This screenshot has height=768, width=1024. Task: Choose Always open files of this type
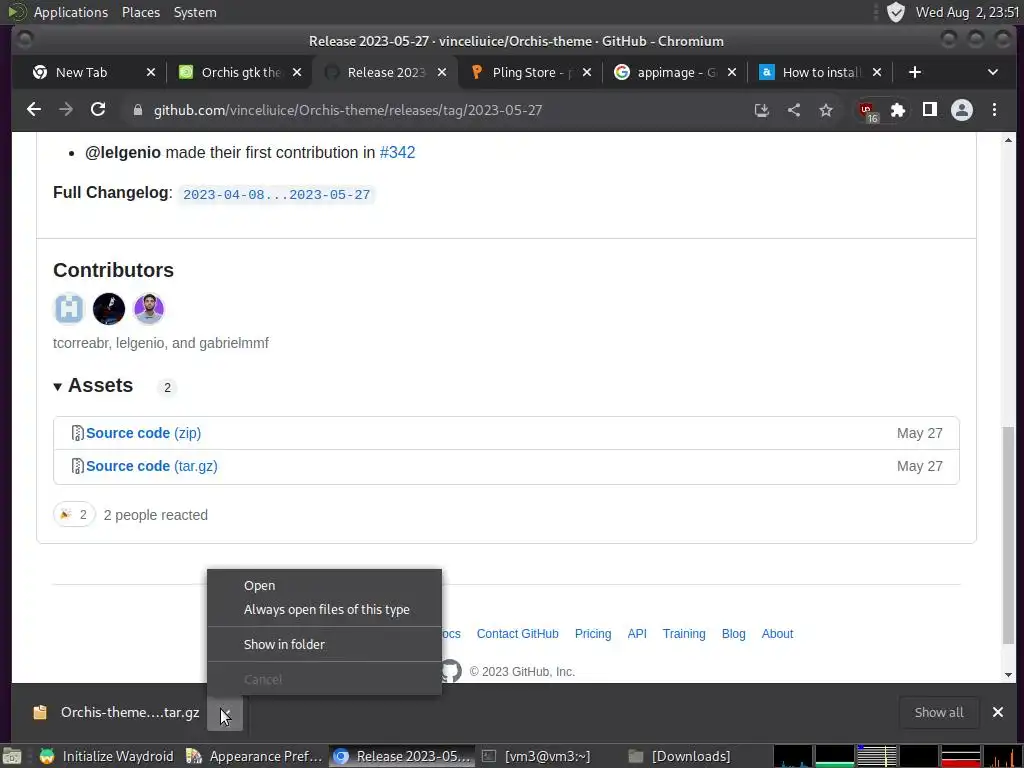click(x=324, y=609)
